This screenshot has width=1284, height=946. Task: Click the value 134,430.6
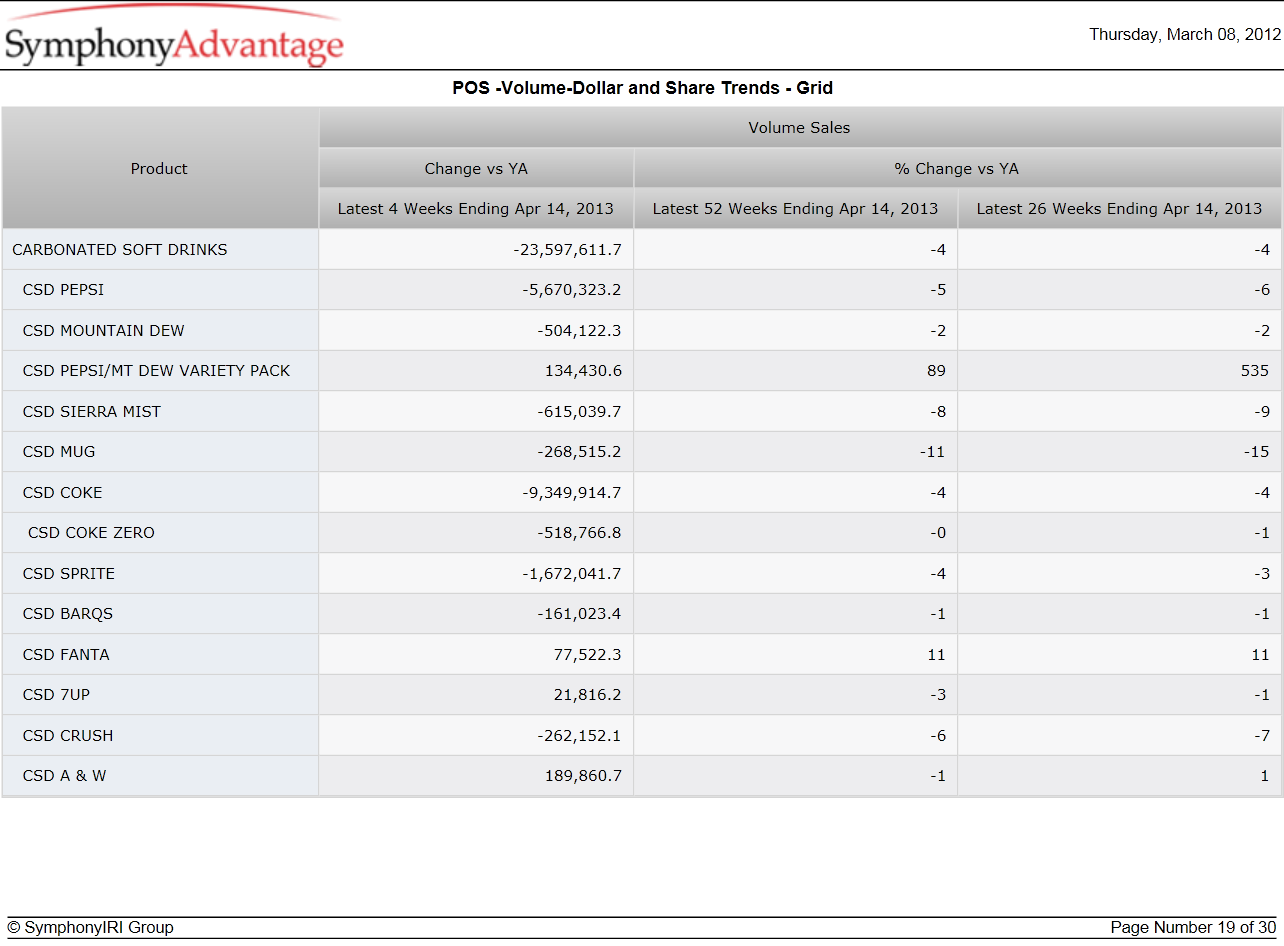point(583,371)
